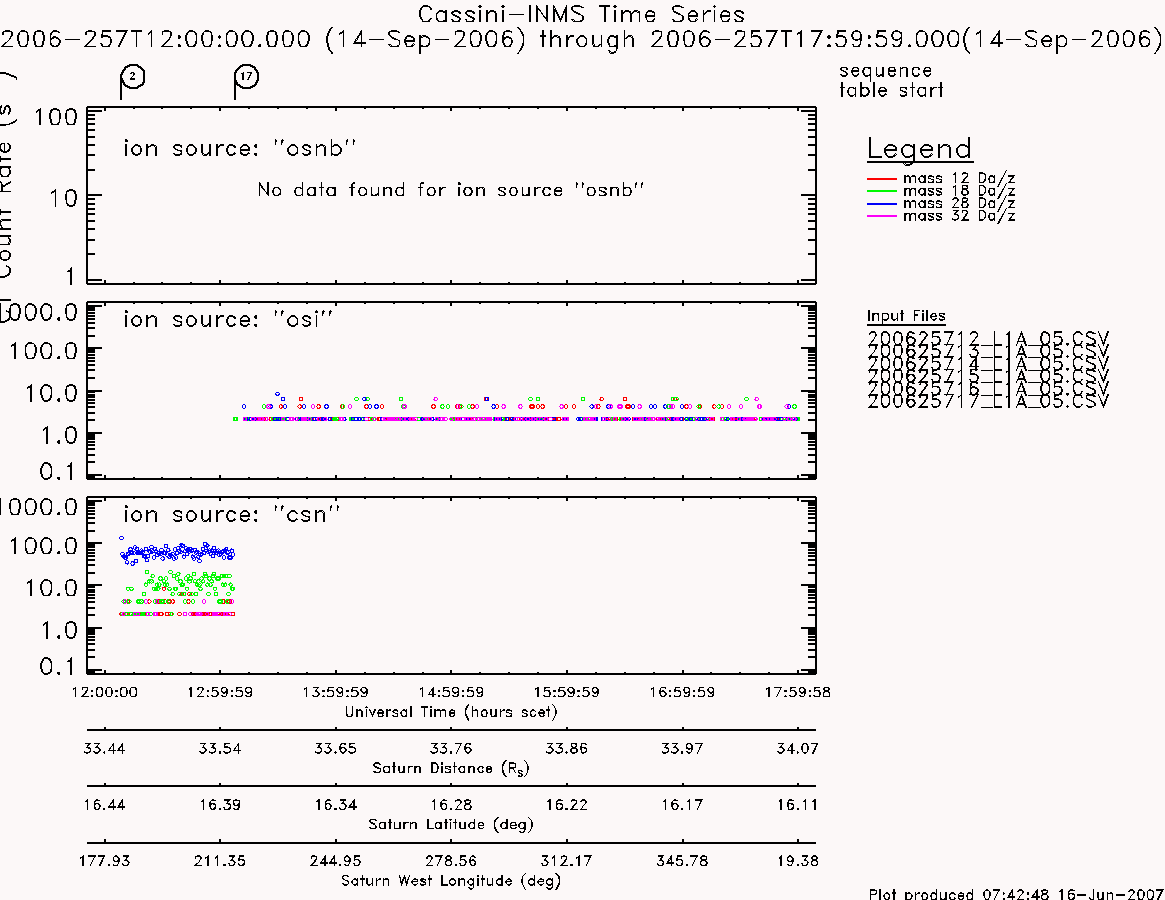Click the Saturn Distance axis title
Image resolution: width=1165 pixels, height=900 pixels.
point(451,768)
